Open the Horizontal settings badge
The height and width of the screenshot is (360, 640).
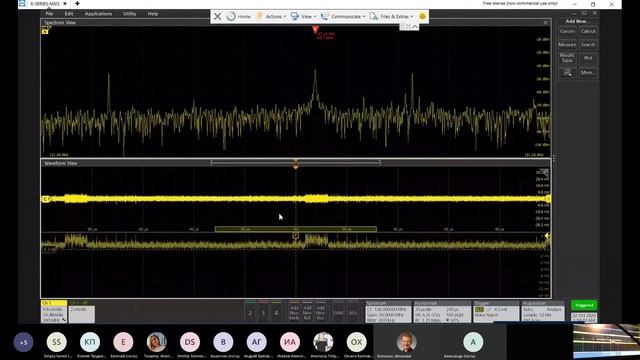[442, 312]
